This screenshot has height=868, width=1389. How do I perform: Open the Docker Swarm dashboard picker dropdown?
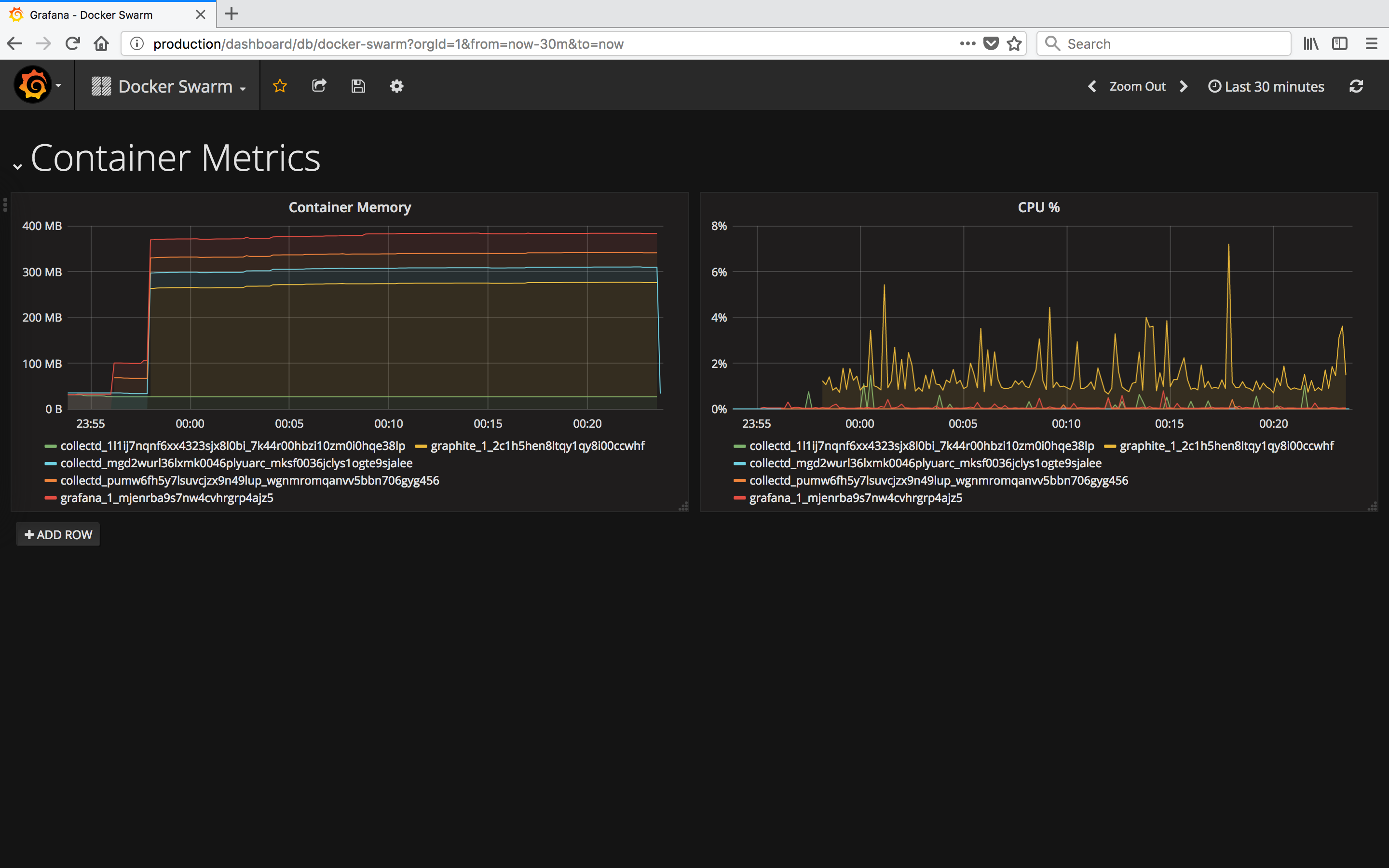click(175, 87)
